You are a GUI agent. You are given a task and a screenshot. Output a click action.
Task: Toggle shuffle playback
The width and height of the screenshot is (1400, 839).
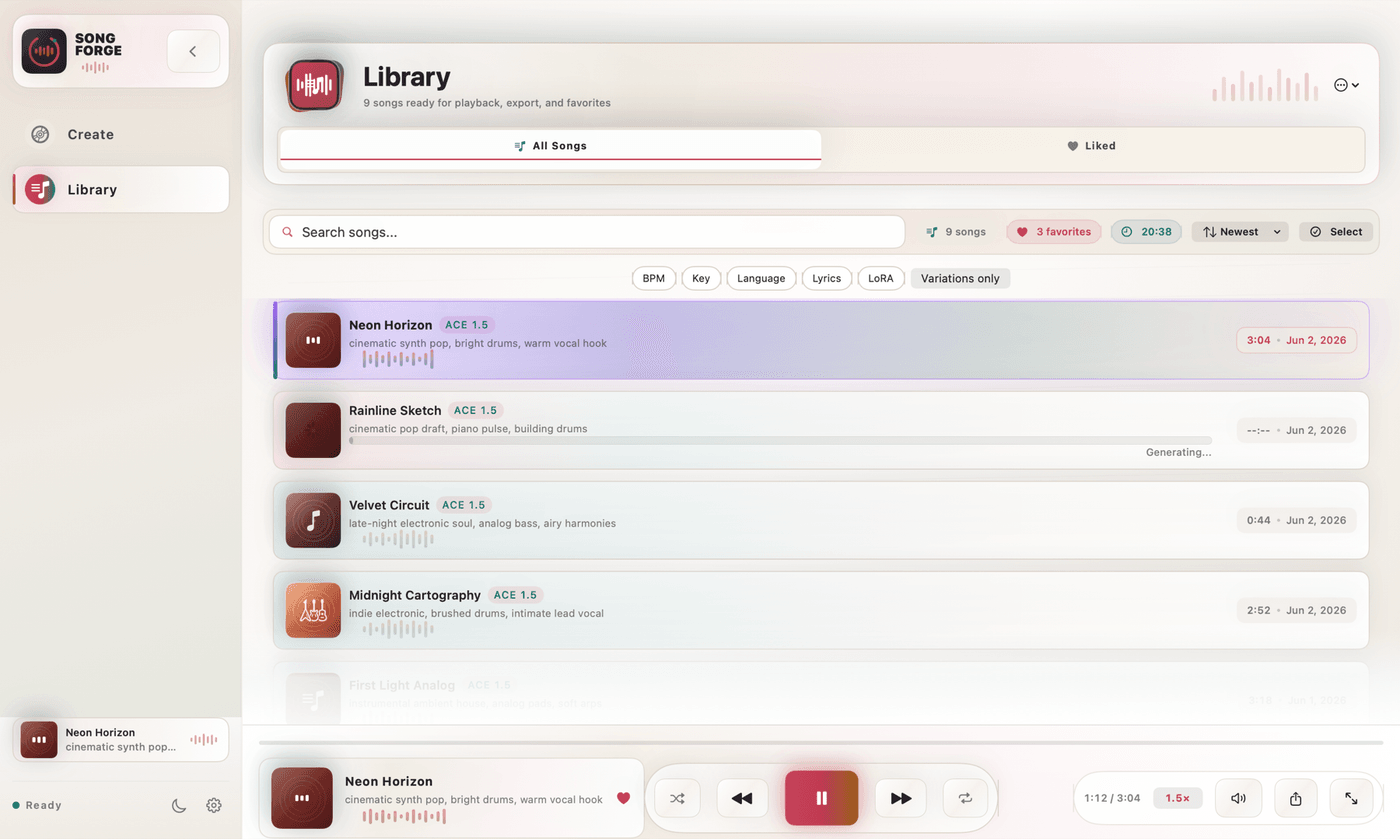point(677,798)
